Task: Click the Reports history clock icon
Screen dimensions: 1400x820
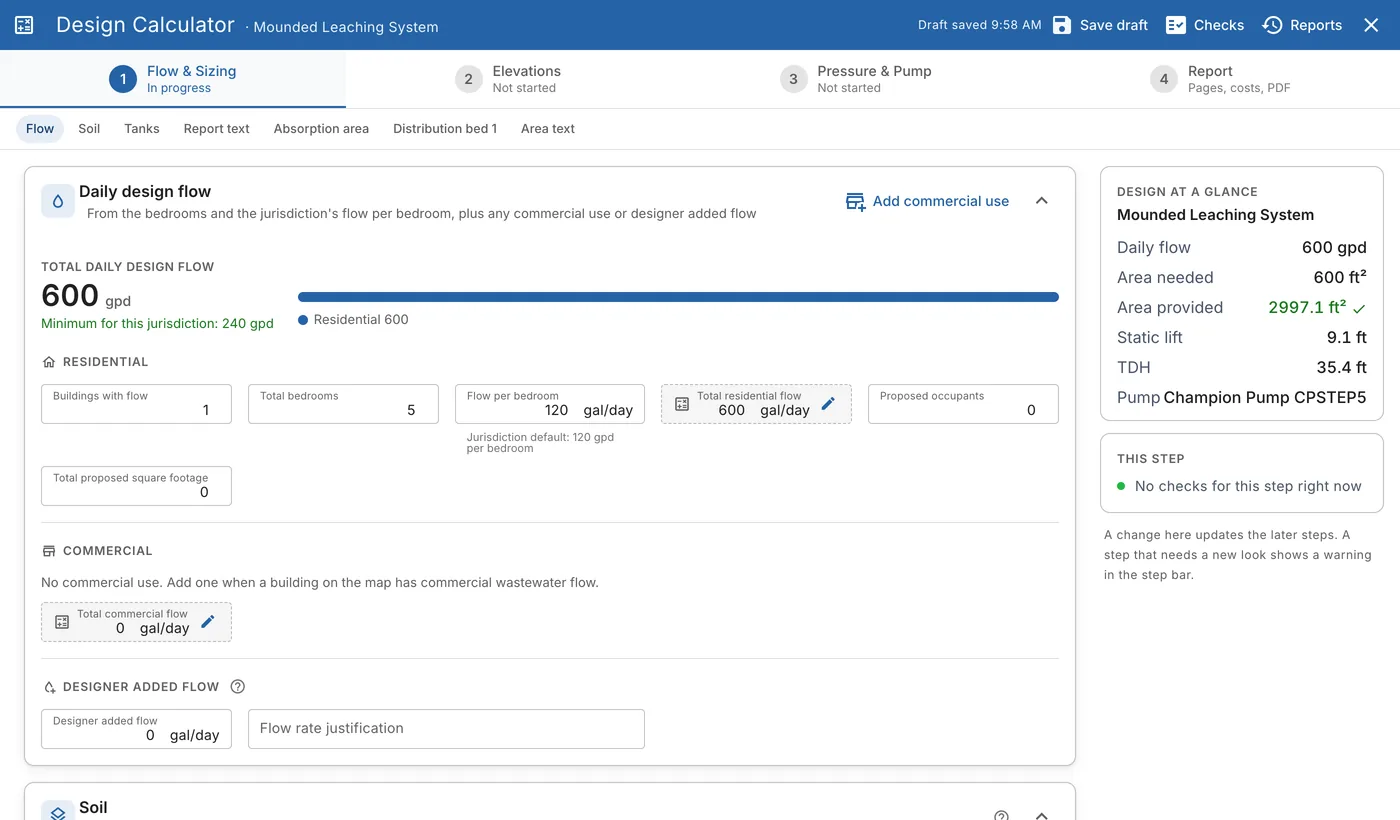Action: pos(1272,25)
